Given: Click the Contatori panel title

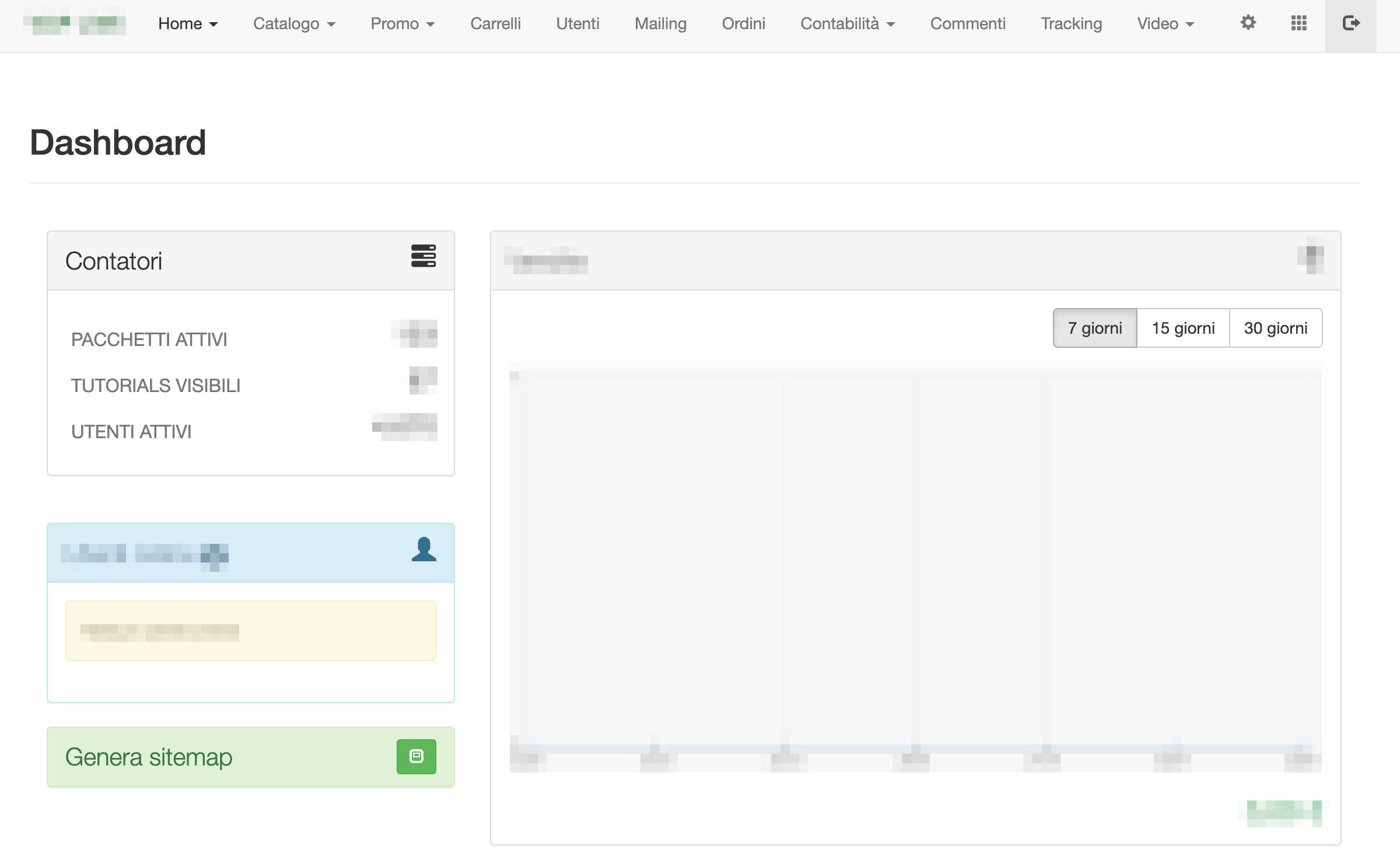Looking at the screenshot, I should [114, 261].
